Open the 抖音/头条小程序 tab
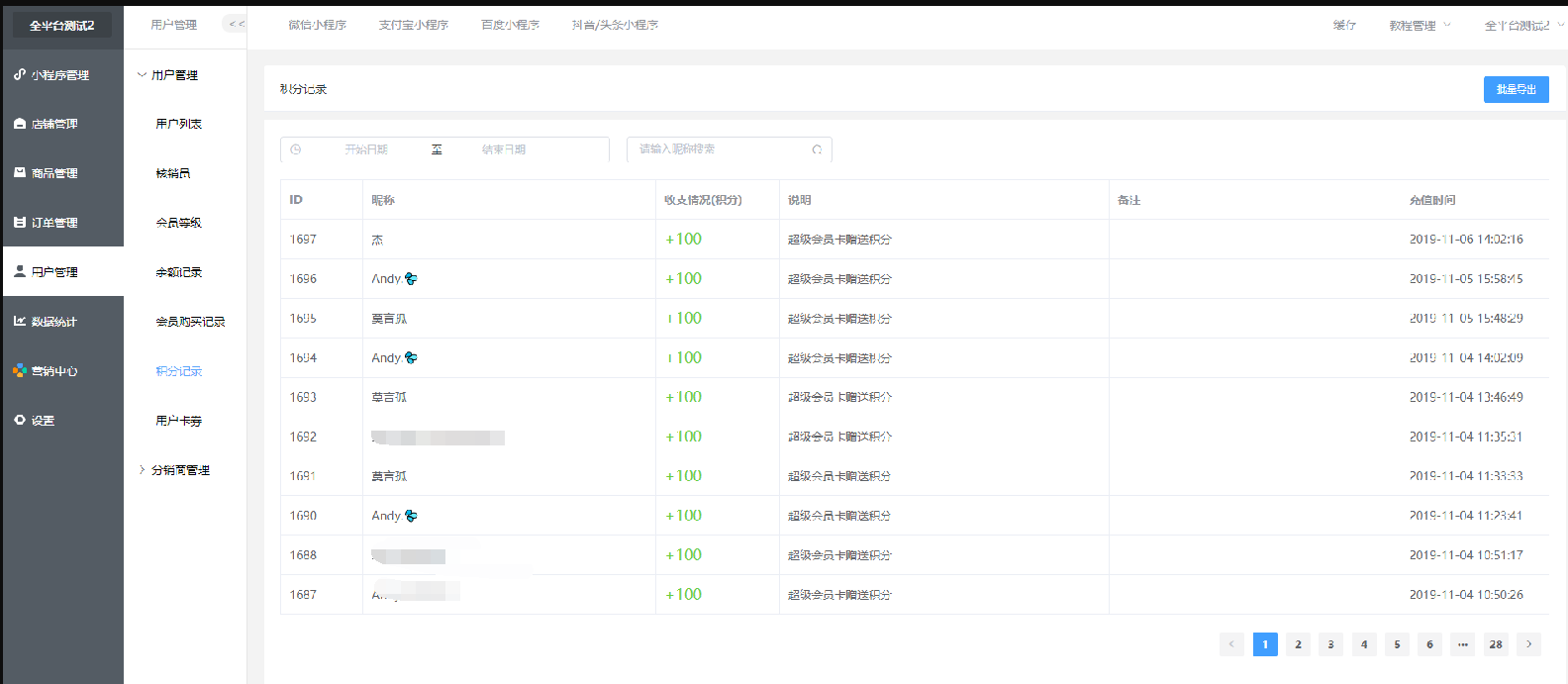1568x684 pixels. (x=615, y=25)
